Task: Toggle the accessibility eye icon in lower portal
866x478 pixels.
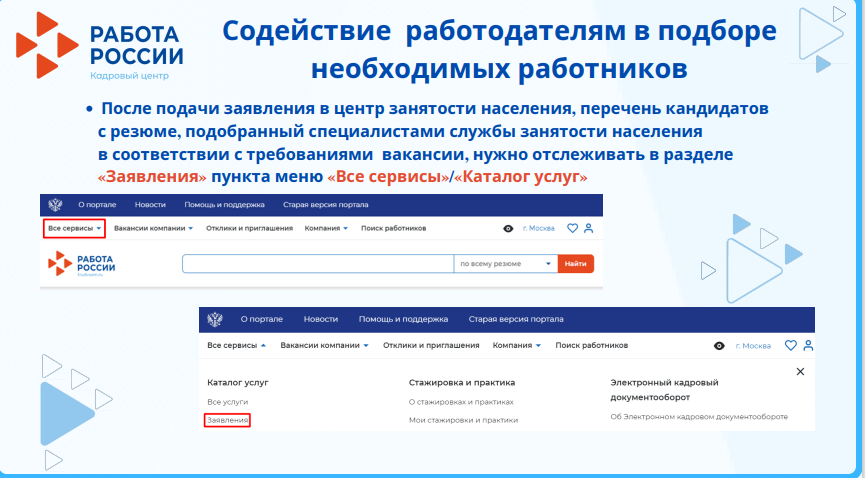Action: coord(719,346)
